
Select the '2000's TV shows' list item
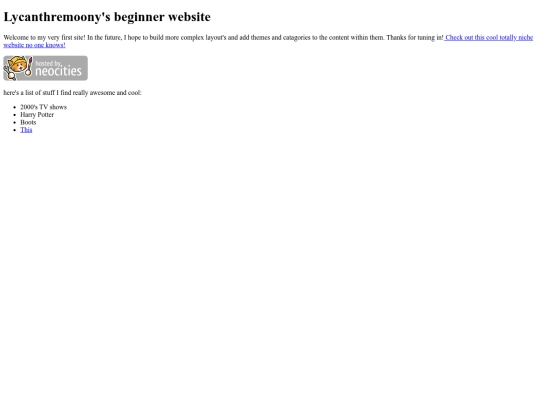coord(43,107)
